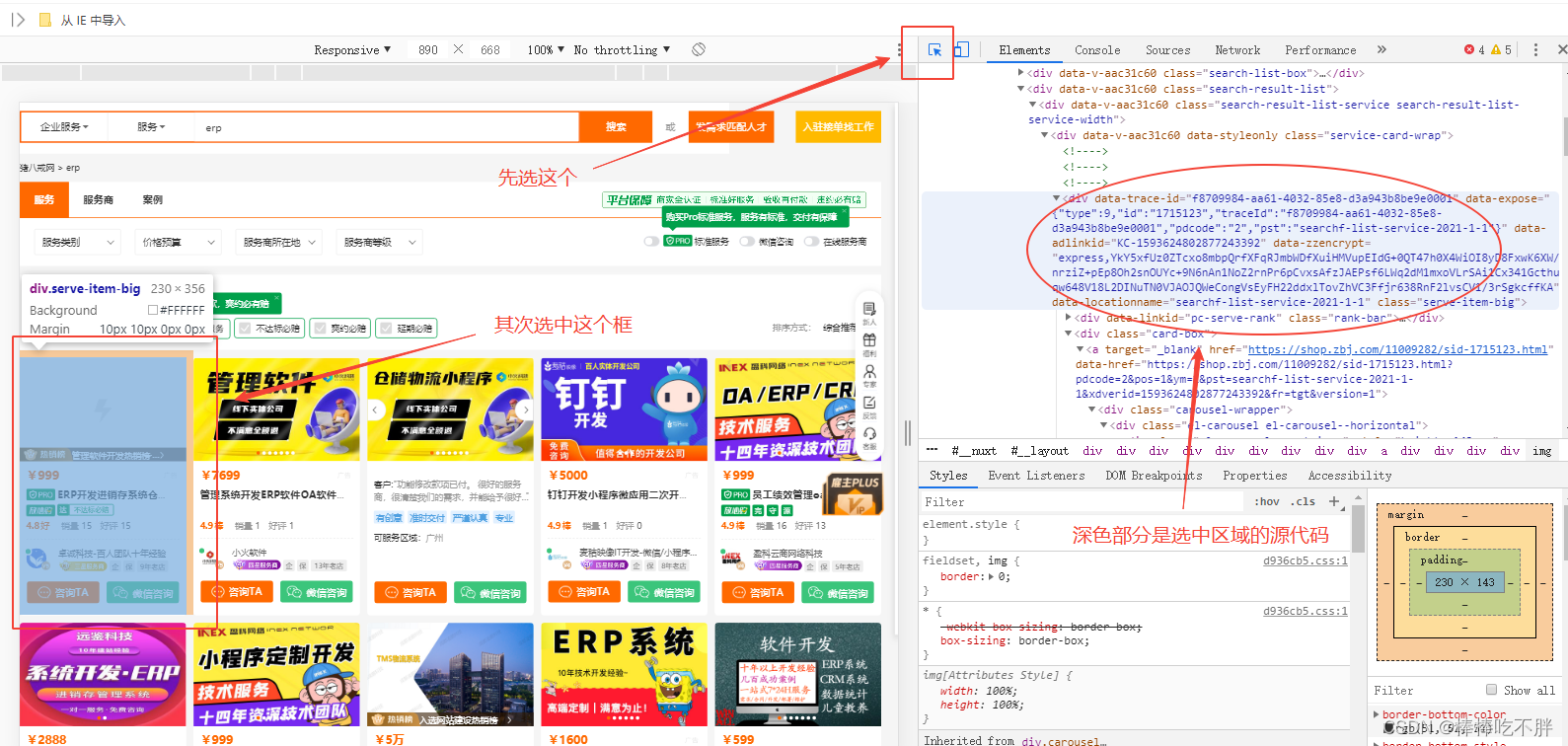This screenshot has width=1568, height=746.
Task: Close the DevTools panel
Action: click(1562, 49)
